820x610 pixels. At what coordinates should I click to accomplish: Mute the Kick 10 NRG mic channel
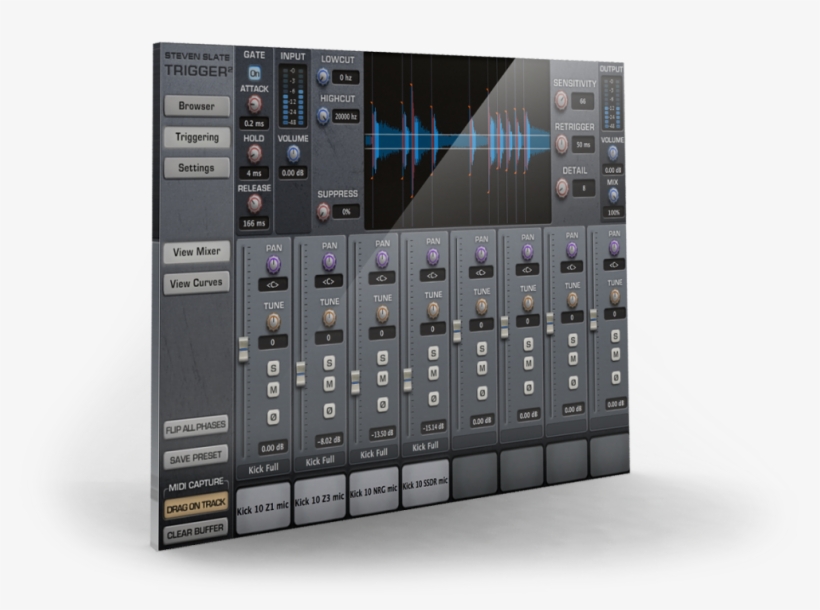382,378
